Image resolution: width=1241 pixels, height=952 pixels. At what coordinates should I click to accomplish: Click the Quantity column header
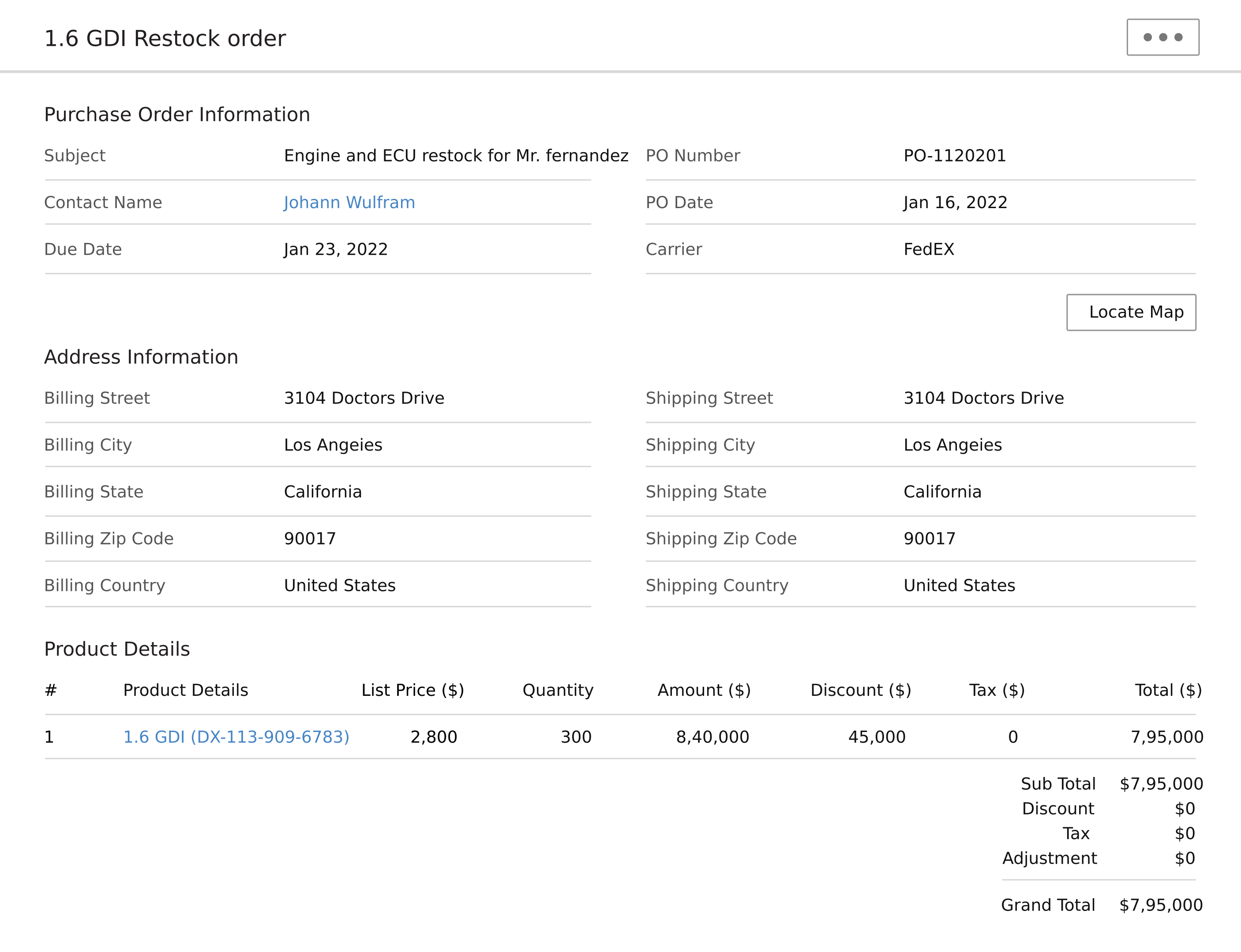coord(558,690)
